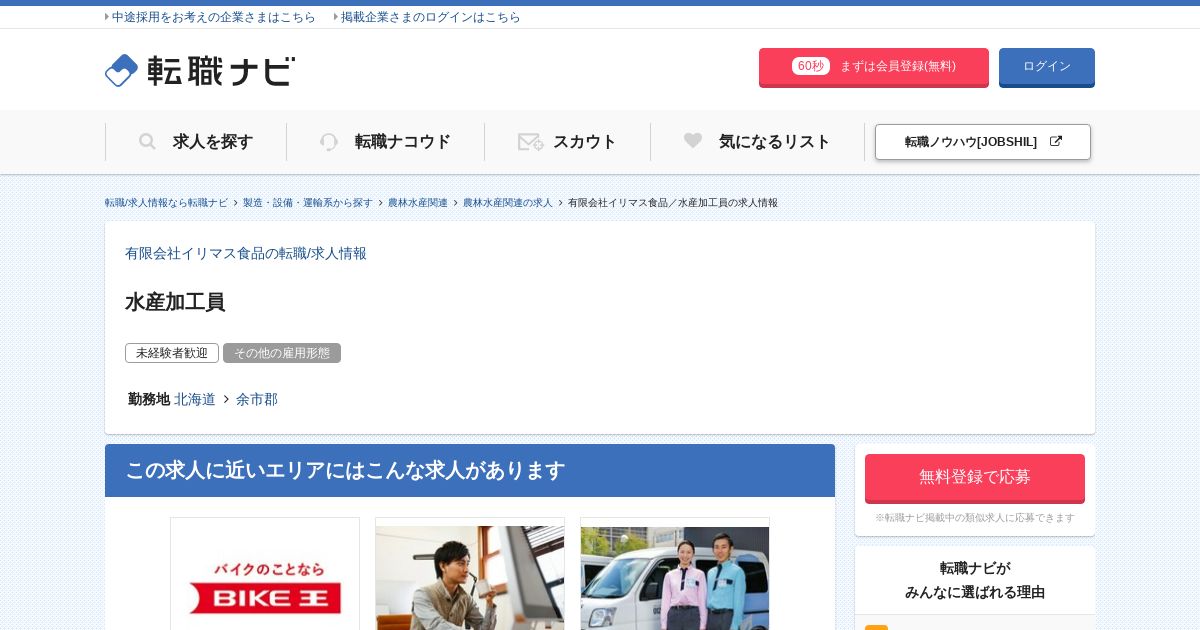Open the スカウト menu item
This screenshot has height=630, width=1200.
(x=567, y=142)
